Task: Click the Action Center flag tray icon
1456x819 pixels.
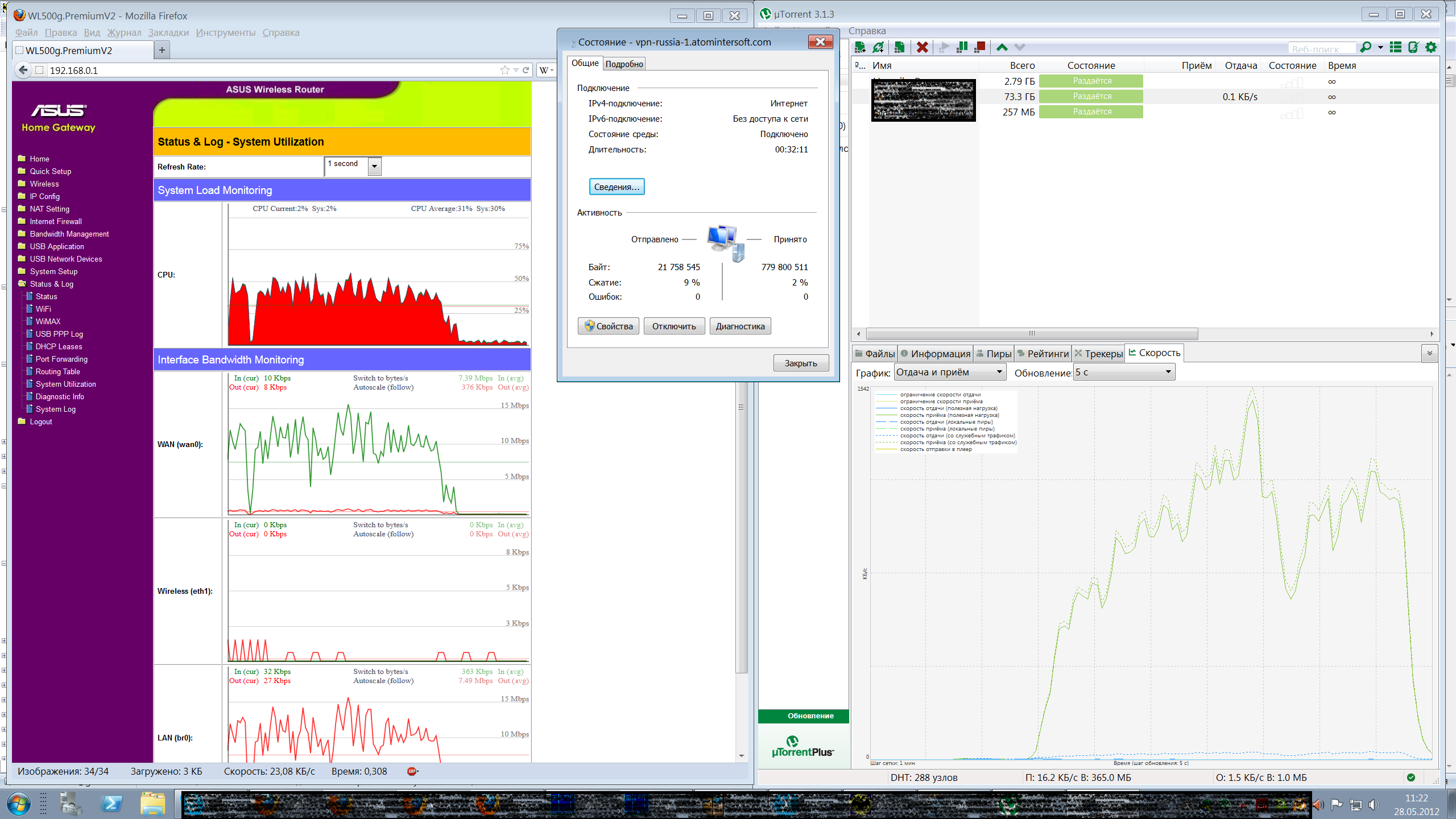Action: coord(1337,804)
